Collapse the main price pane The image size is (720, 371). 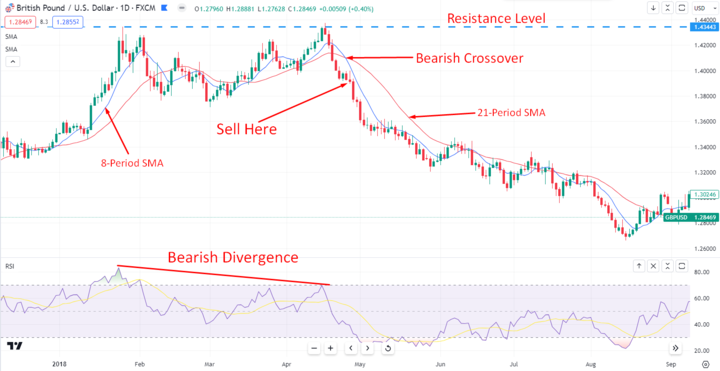point(668,8)
